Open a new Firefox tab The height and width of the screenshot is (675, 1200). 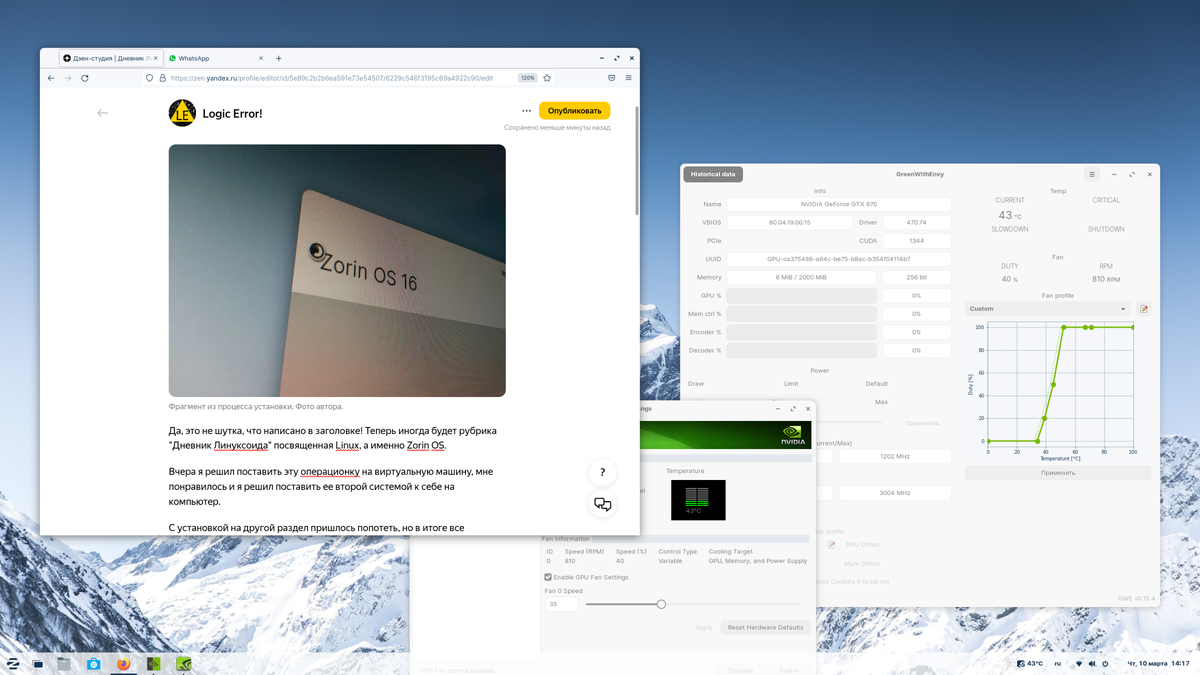[278, 58]
